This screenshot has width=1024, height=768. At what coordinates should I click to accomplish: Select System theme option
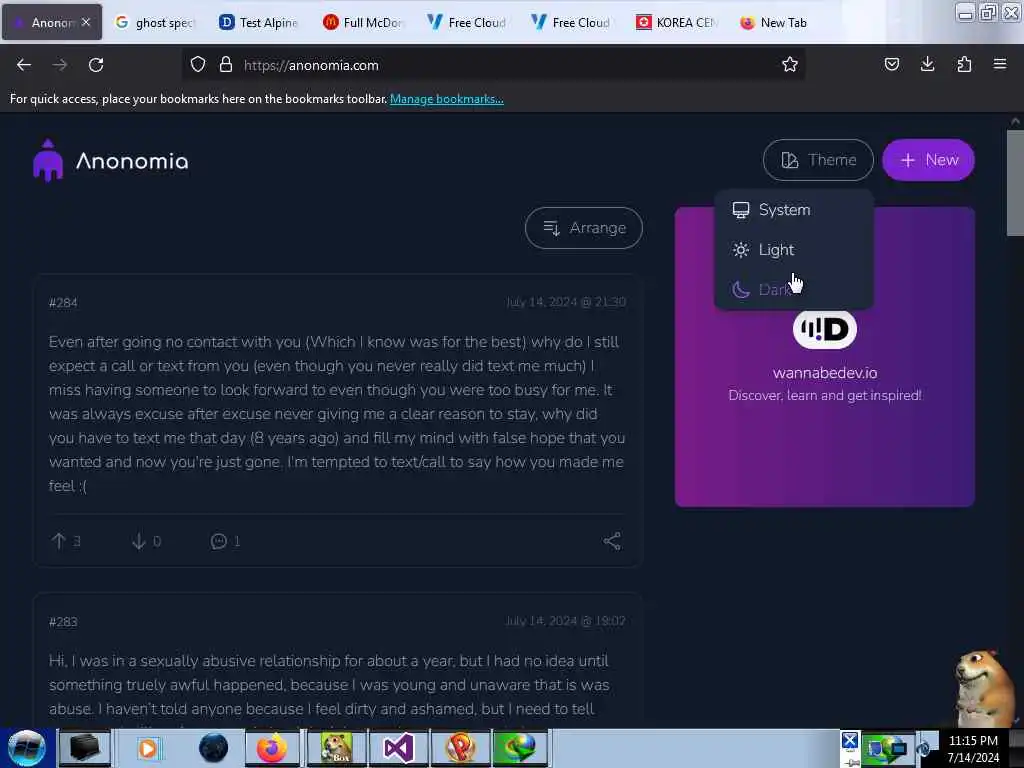pyautogui.click(x=793, y=210)
